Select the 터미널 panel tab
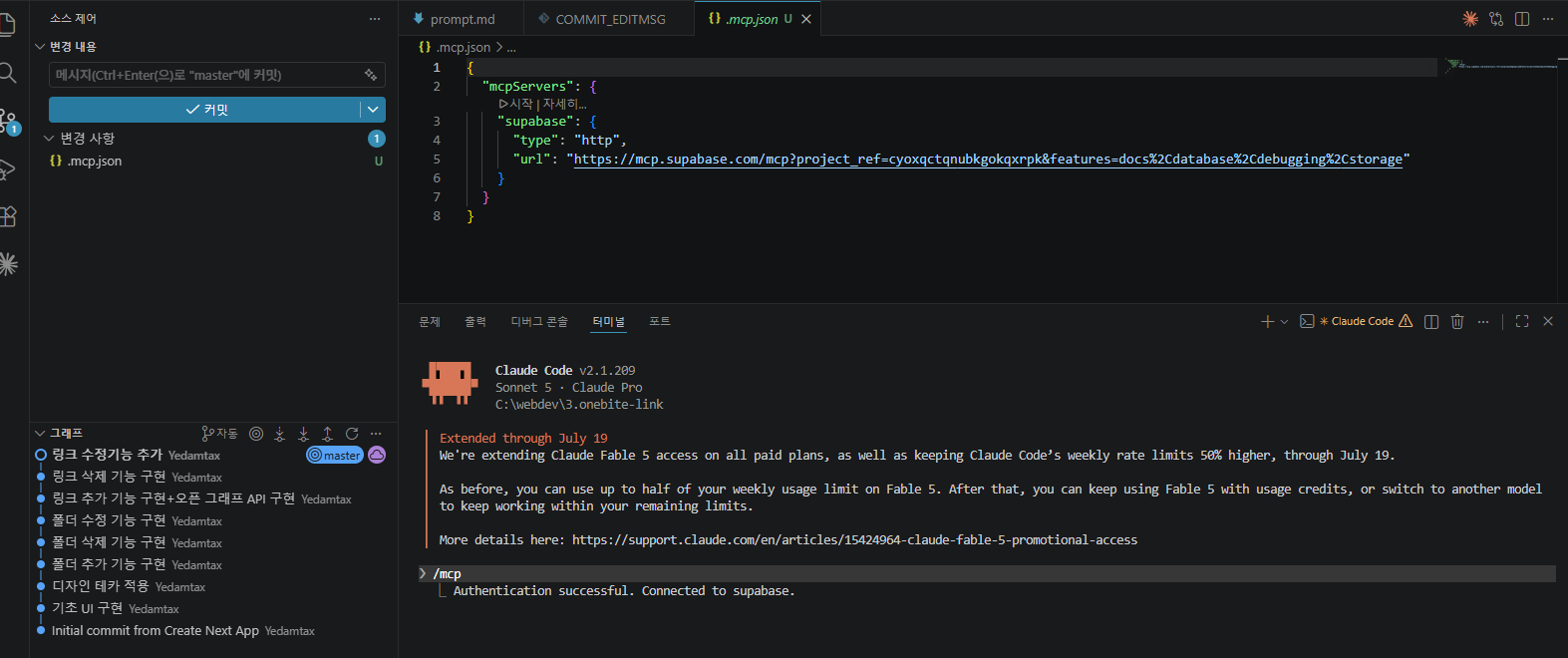Screen dimensions: 1568x658 click(x=608, y=321)
